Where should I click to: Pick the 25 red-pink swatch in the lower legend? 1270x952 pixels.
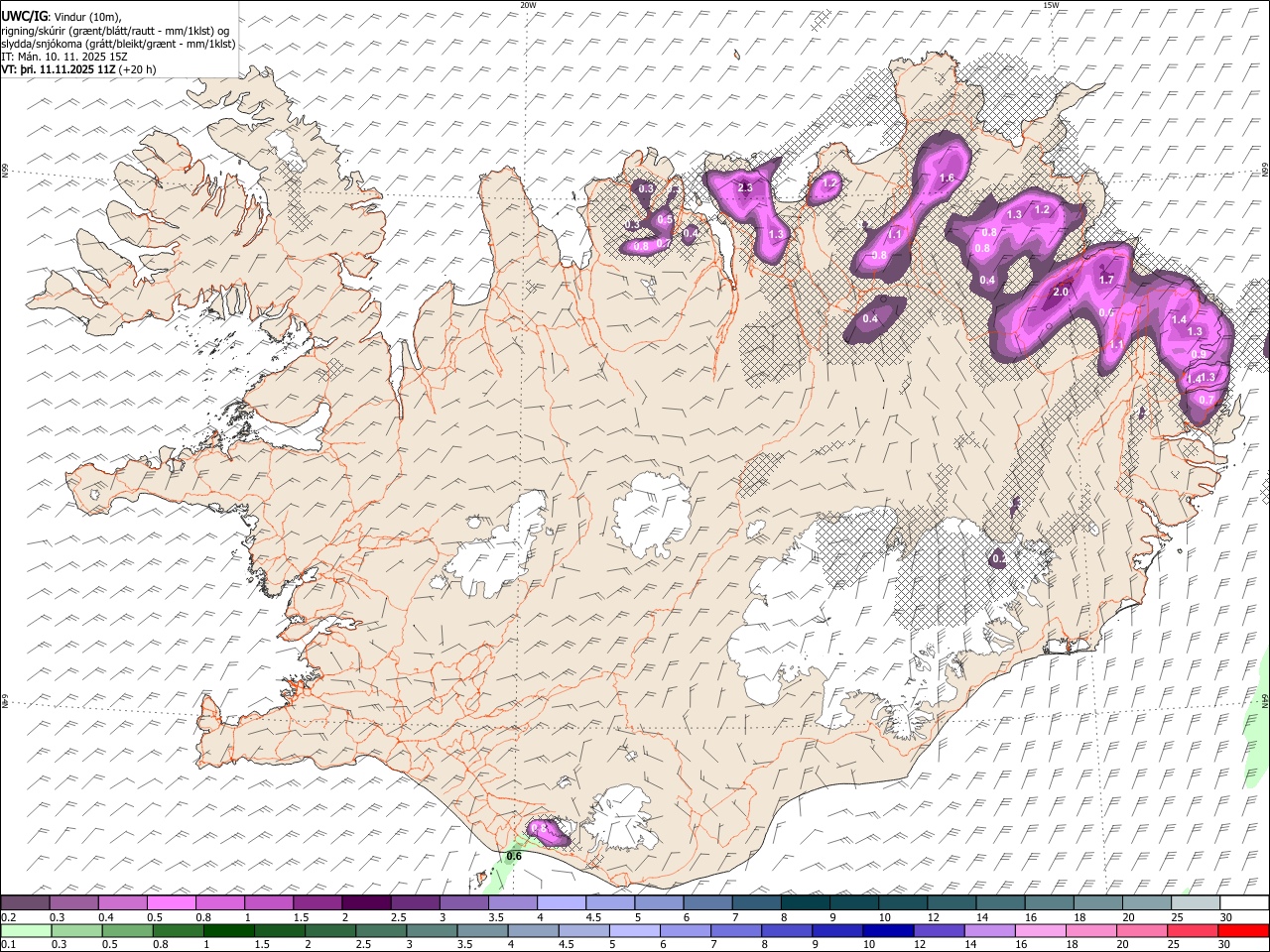click(1194, 931)
